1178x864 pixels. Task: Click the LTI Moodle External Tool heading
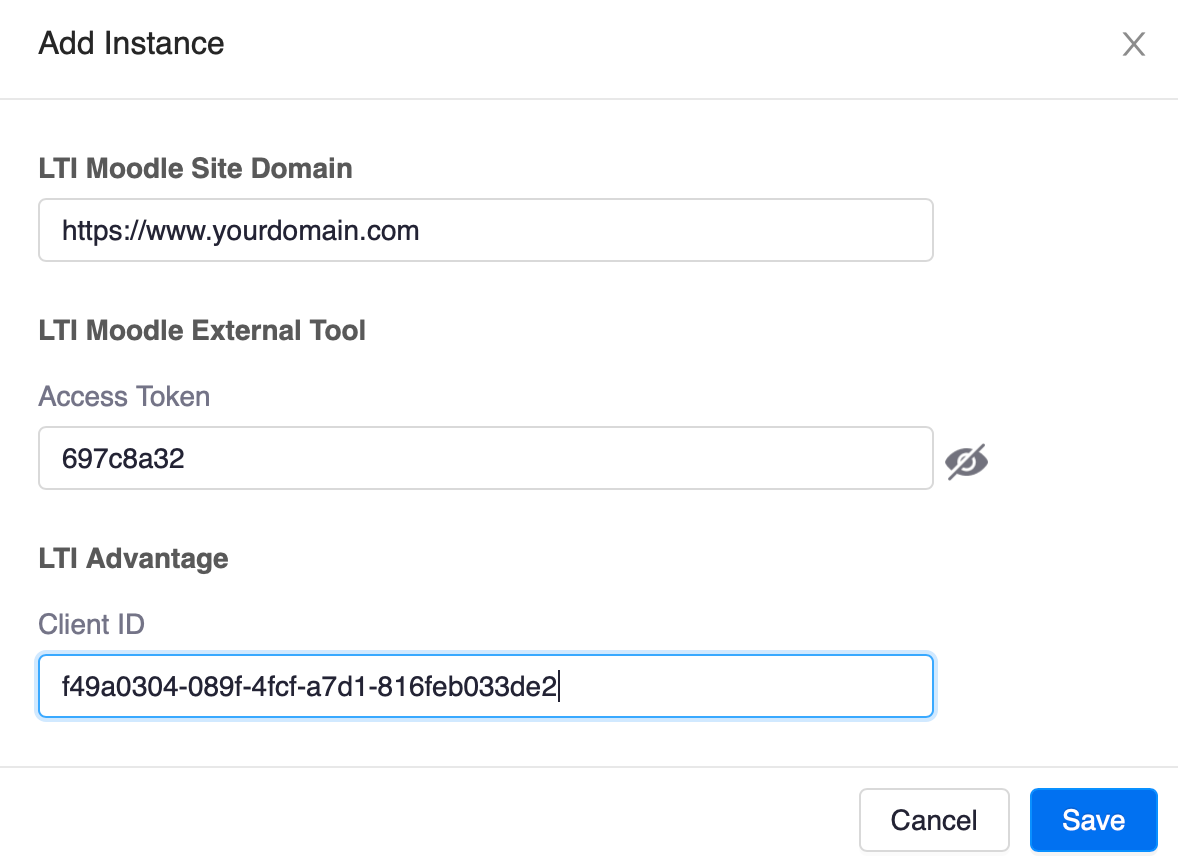click(x=202, y=330)
